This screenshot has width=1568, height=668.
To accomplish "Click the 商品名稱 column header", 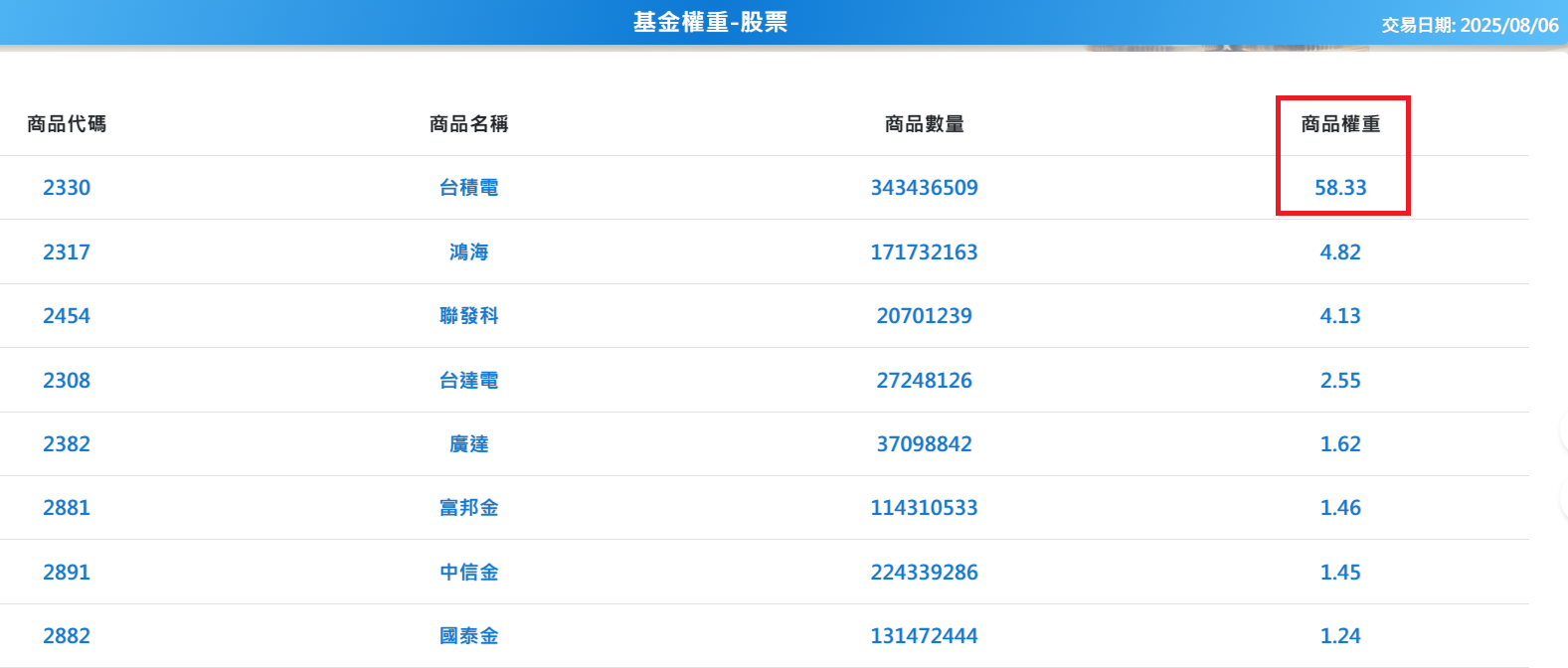I will (469, 124).
